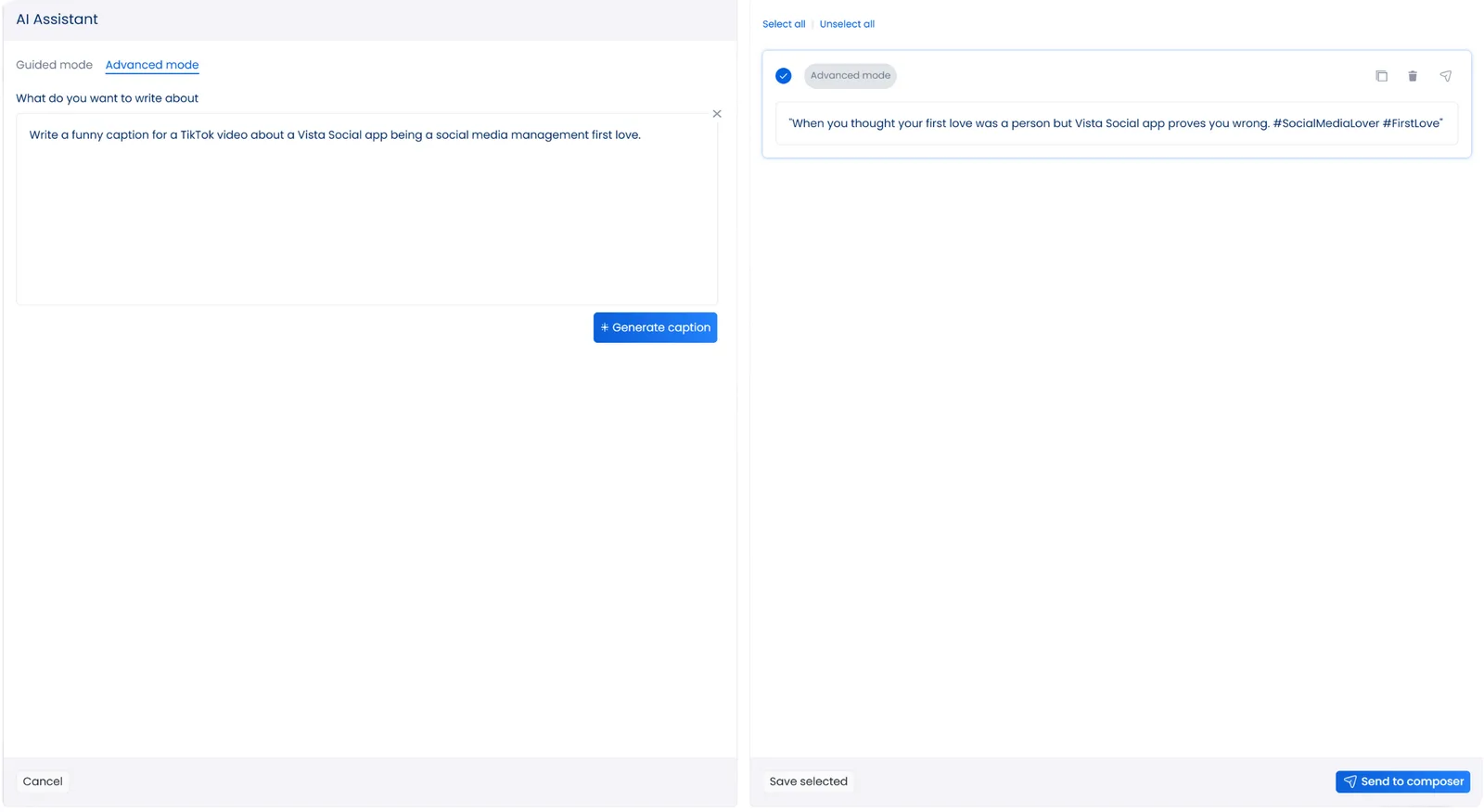Viewport: 1484px width, 812px height.
Task: Switch to the Guided mode tab
Action: coord(54,65)
